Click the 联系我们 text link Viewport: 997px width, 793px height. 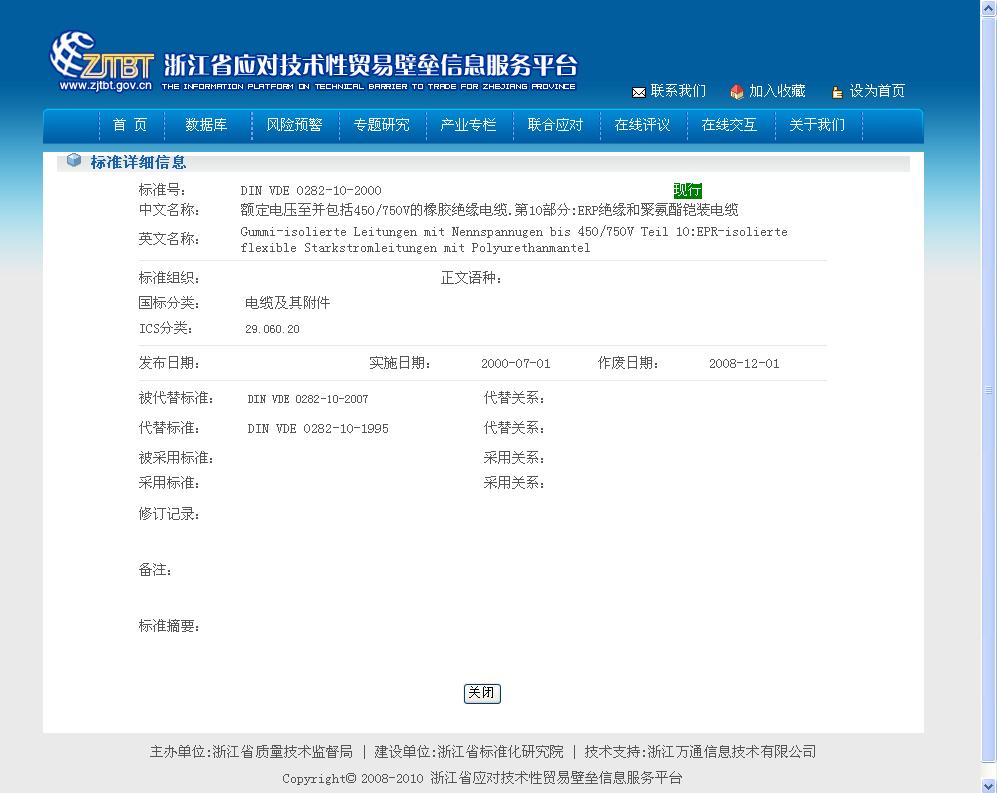[x=678, y=91]
